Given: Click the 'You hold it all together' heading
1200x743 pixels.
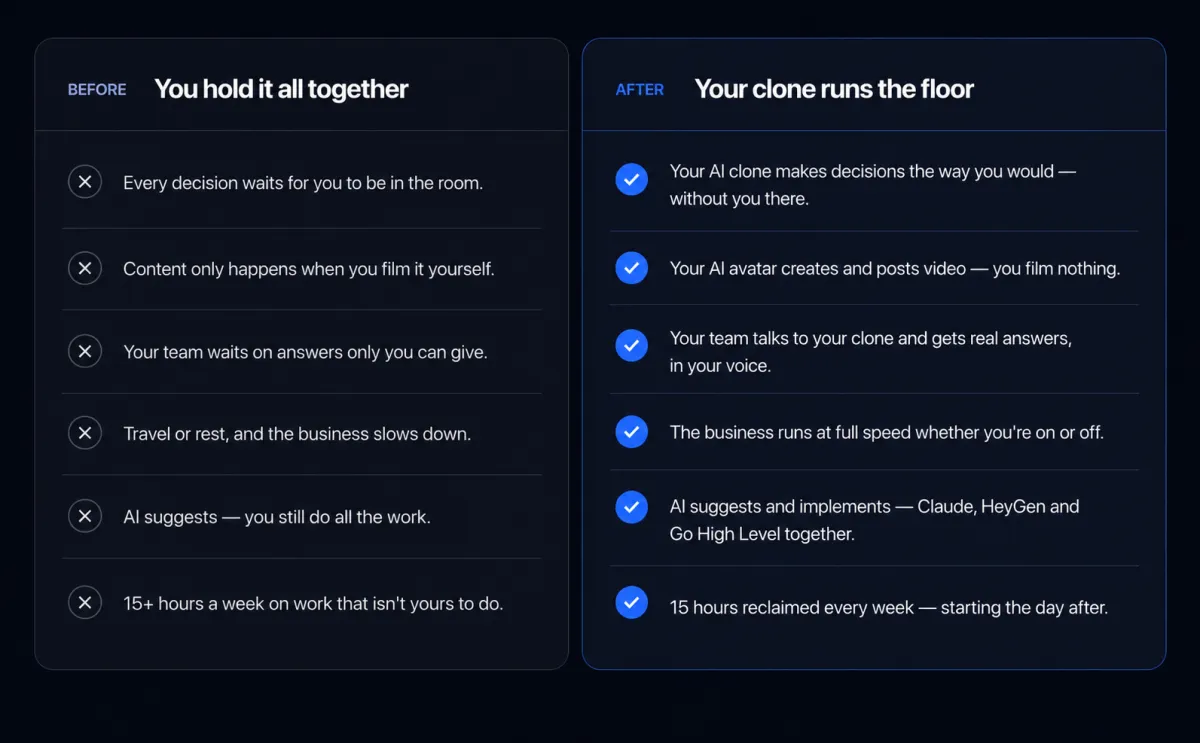Looking at the screenshot, I should (281, 89).
